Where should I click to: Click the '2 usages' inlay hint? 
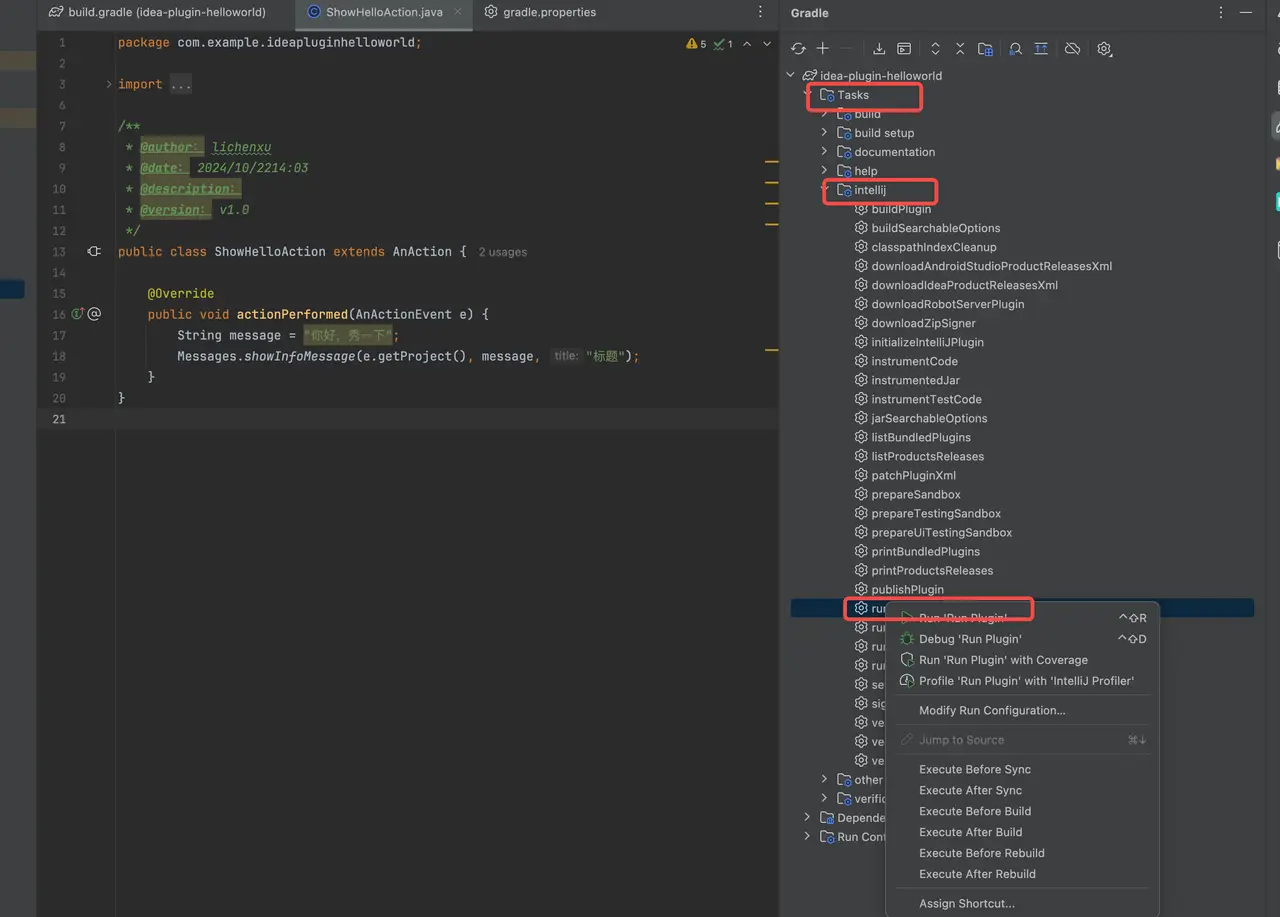[x=502, y=252]
